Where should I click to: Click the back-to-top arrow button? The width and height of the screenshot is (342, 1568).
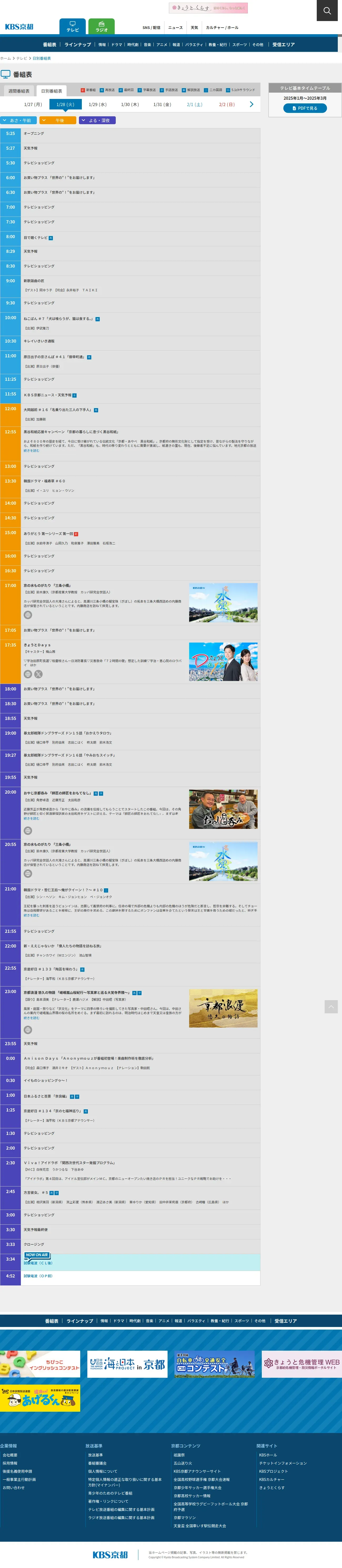click(331, 1007)
